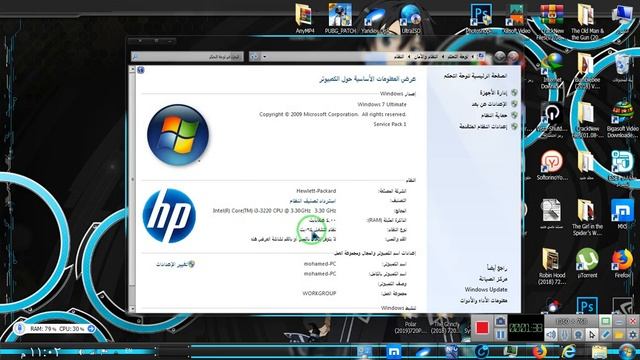Launch Photoshop desktop shortcut at top
The height and width of the screenshot is (360, 640).
[480, 19]
